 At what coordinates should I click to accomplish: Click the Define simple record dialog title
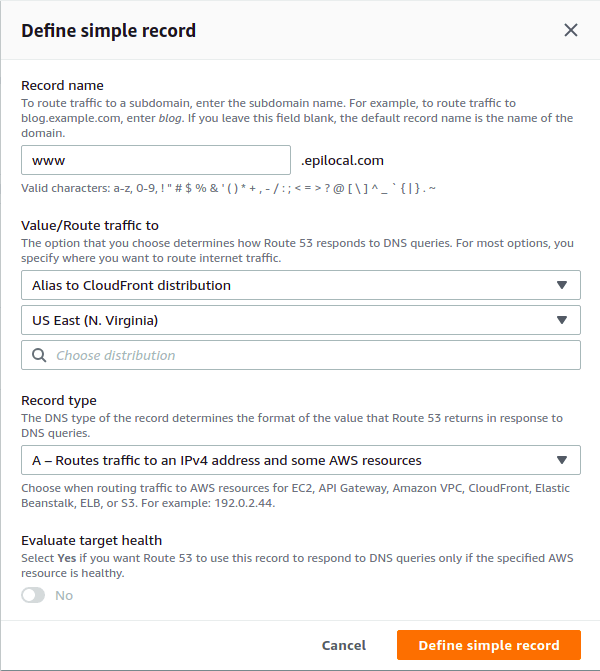click(108, 30)
